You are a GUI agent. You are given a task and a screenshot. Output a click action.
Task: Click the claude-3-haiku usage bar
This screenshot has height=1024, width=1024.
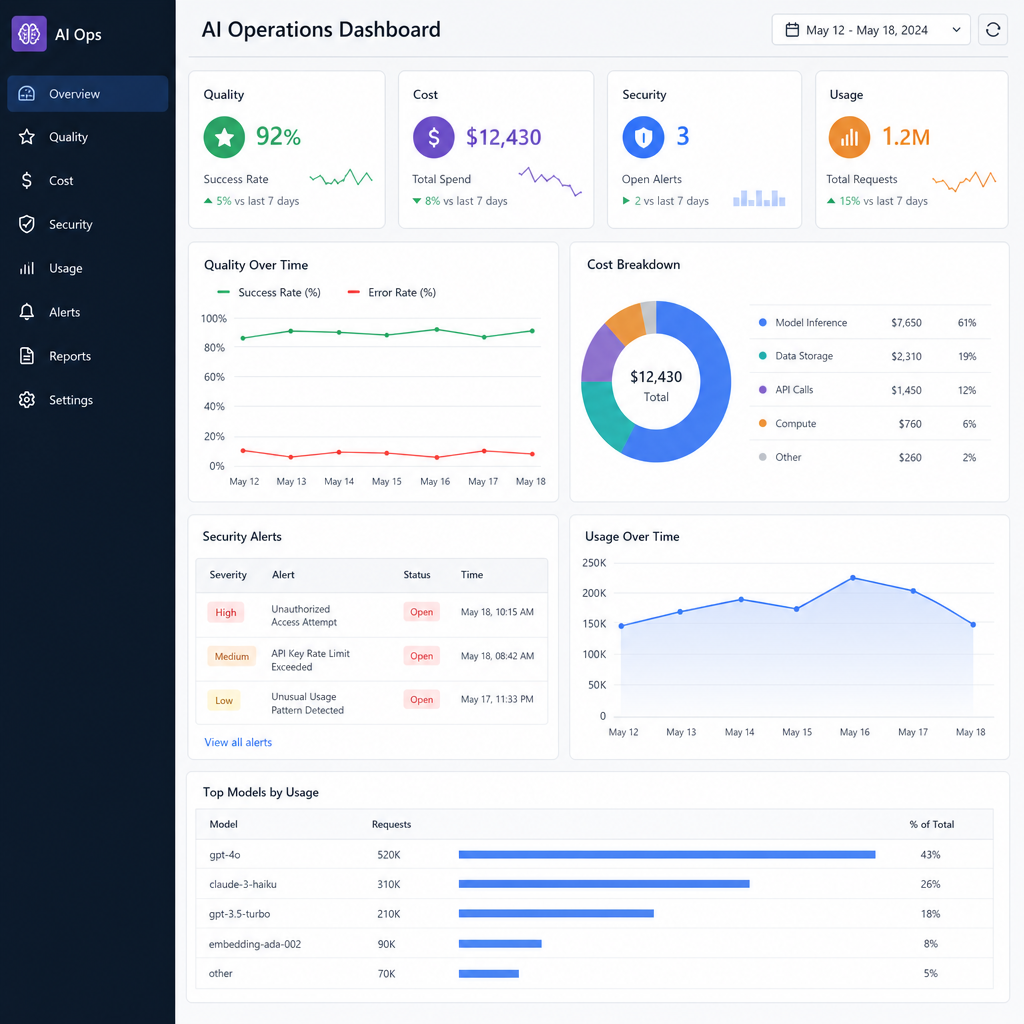pos(604,884)
